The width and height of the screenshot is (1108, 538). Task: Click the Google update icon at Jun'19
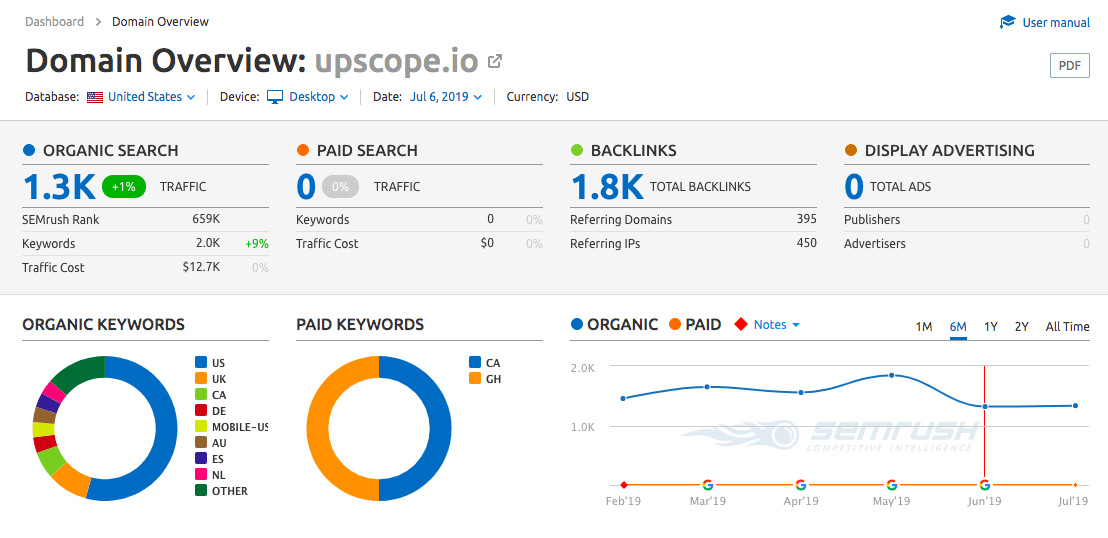click(984, 485)
